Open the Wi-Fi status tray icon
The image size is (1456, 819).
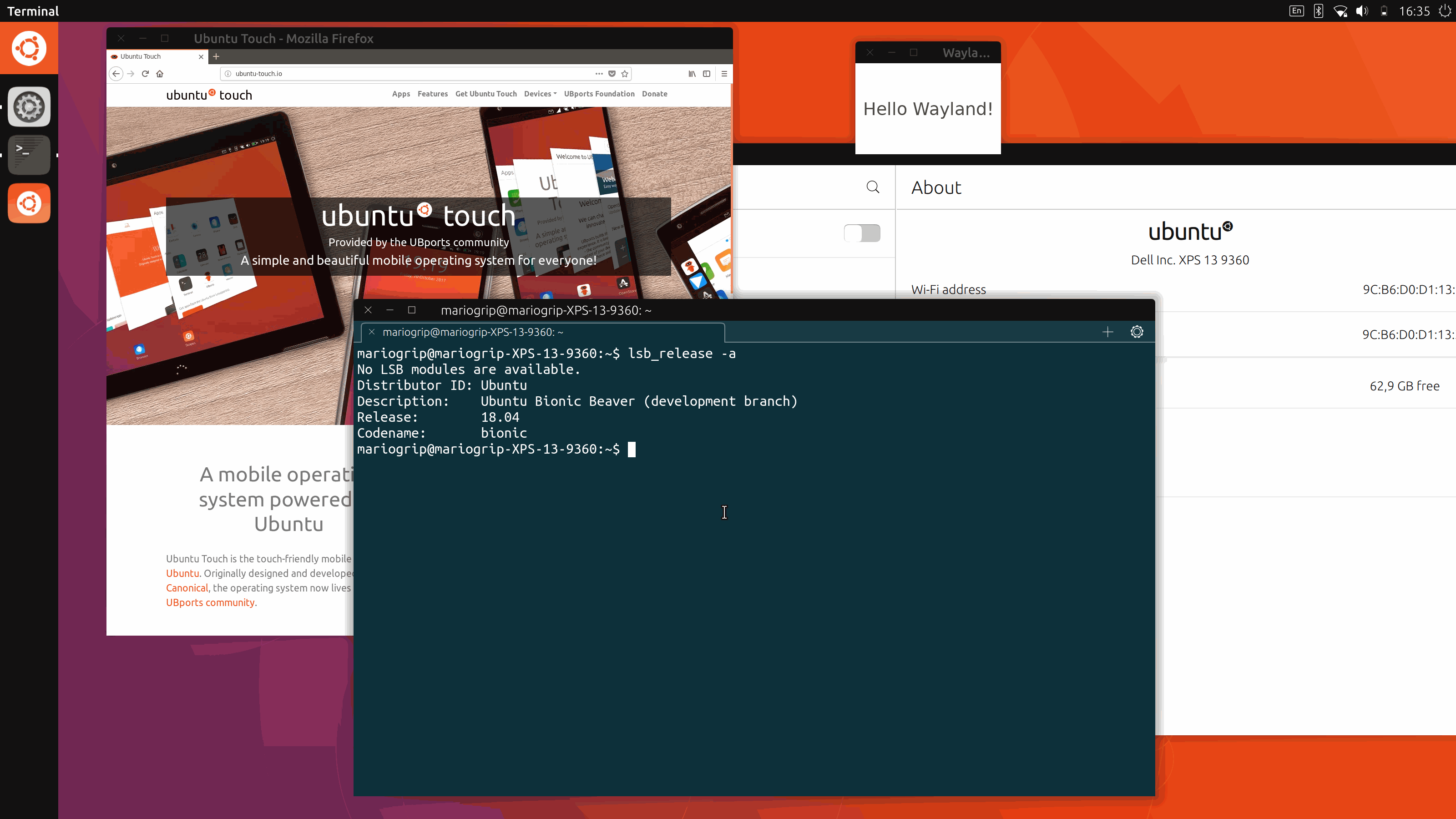point(1340,11)
